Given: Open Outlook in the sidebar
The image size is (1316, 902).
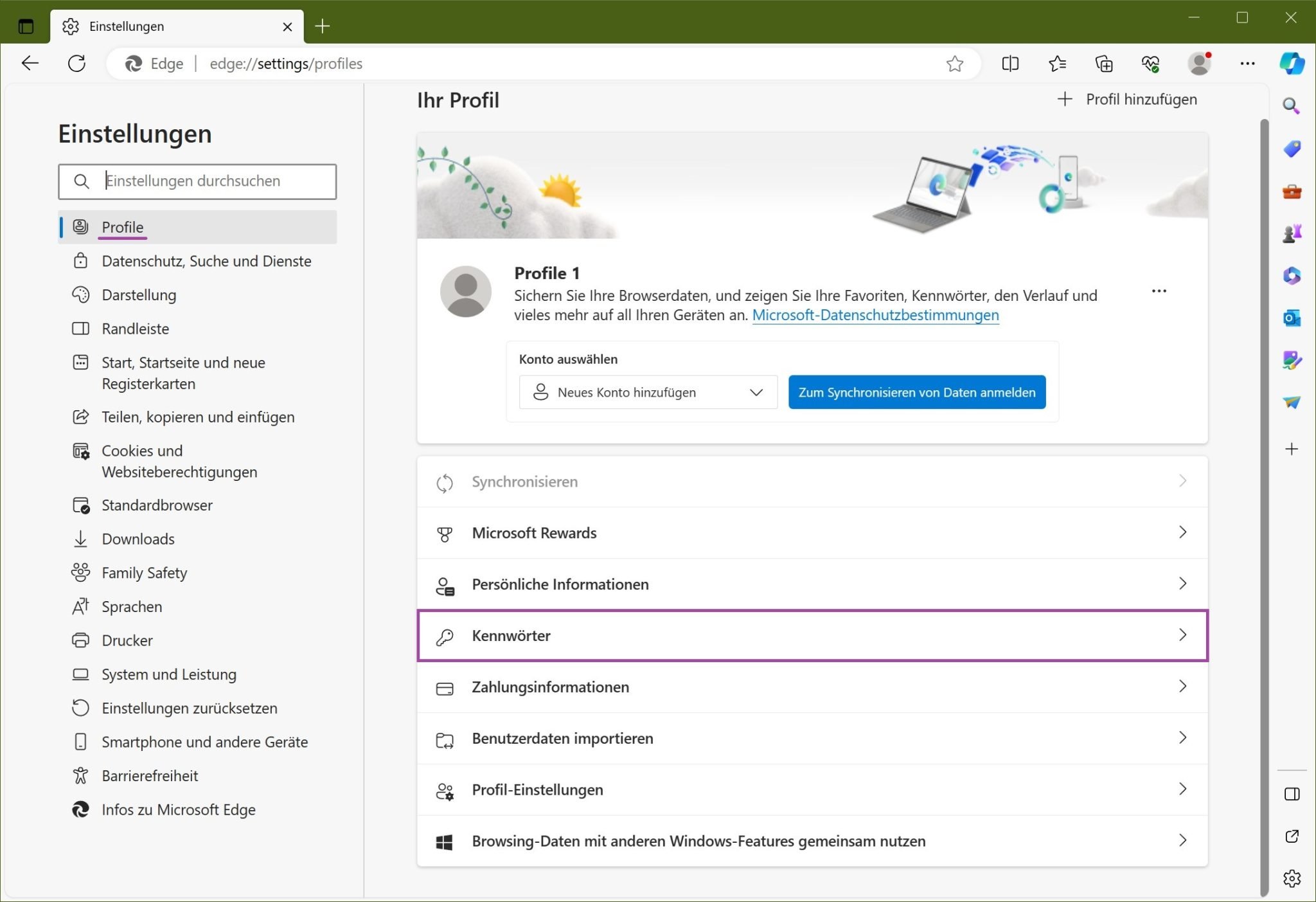Looking at the screenshot, I should point(1292,318).
